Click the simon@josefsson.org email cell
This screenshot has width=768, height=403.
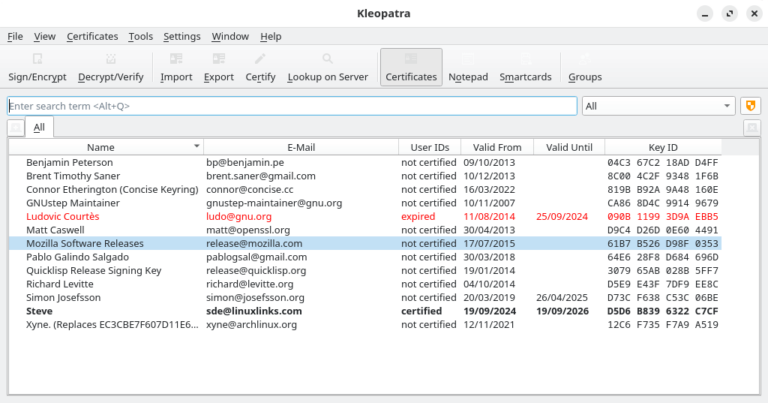point(255,297)
